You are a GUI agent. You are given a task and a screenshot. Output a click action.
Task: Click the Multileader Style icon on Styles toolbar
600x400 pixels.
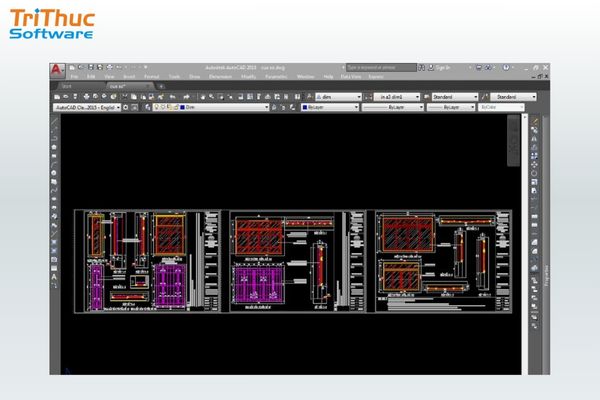(485, 97)
